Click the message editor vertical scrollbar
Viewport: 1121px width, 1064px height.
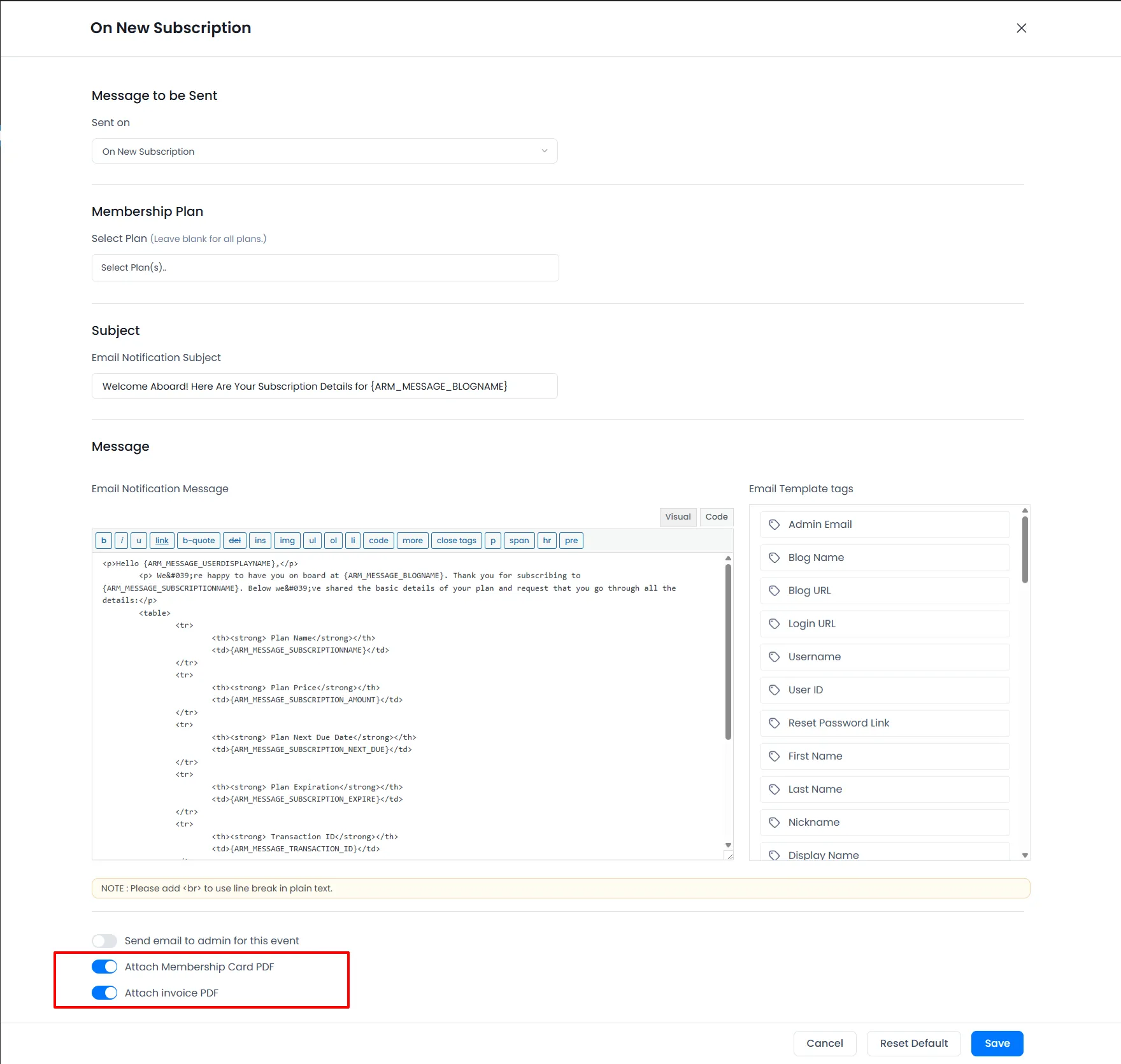728,649
